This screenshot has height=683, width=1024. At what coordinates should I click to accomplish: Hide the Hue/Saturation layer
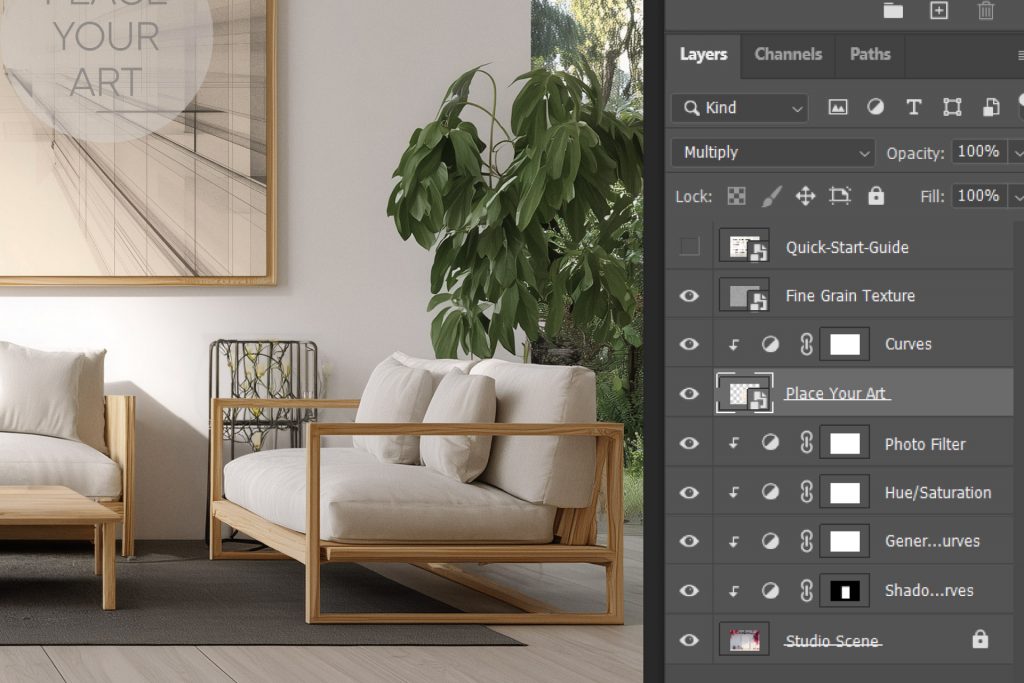tap(689, 492)
